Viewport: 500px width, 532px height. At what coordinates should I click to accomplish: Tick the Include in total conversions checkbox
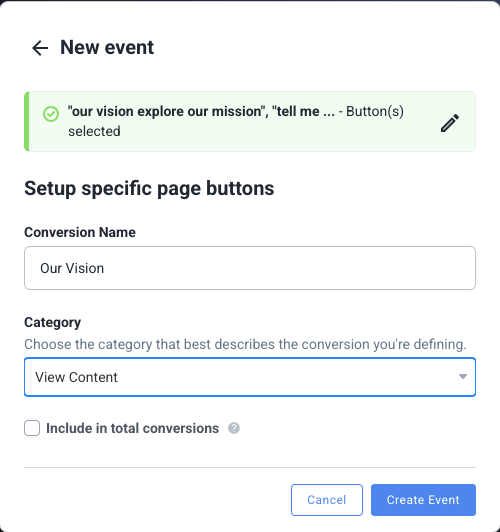[x=32, y=428]
